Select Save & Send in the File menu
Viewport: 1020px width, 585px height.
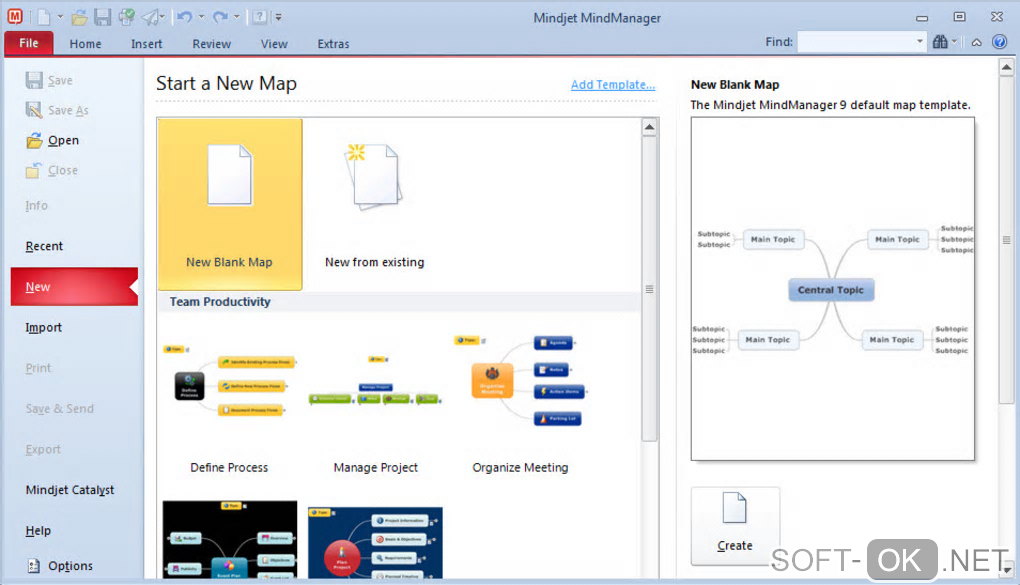pyautogui.click(x=60, y=409)
